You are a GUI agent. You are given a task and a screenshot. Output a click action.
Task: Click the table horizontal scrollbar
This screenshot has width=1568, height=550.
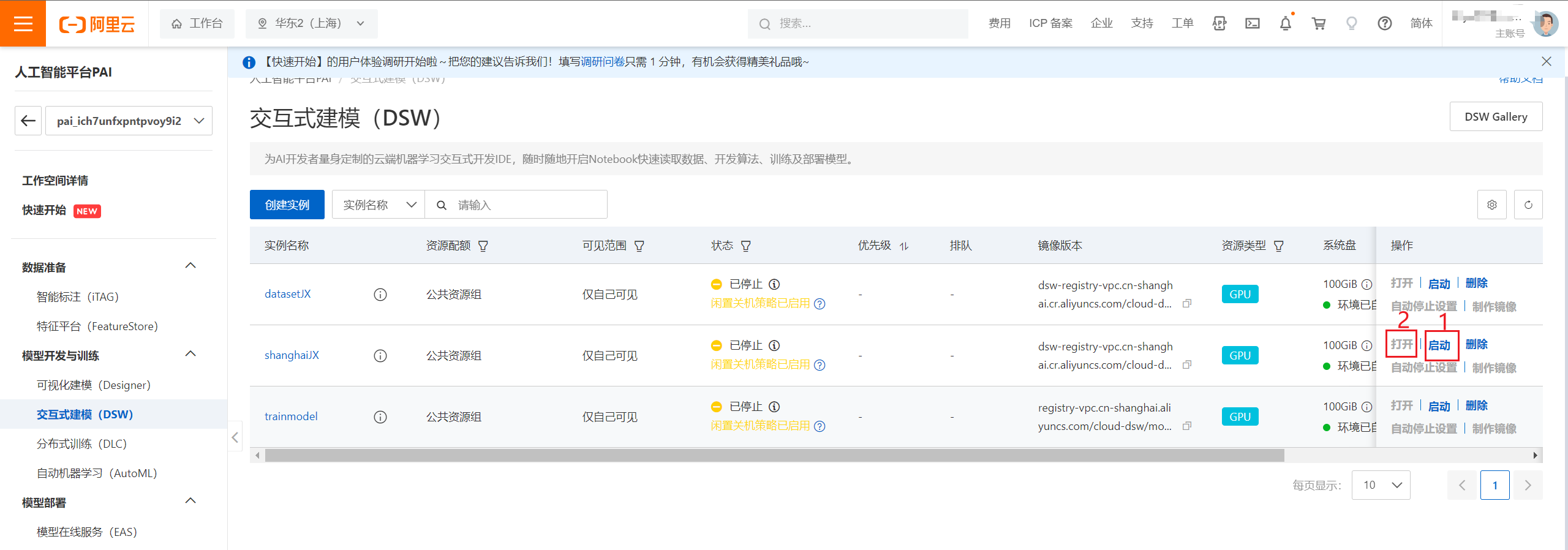tap(774, 455)
